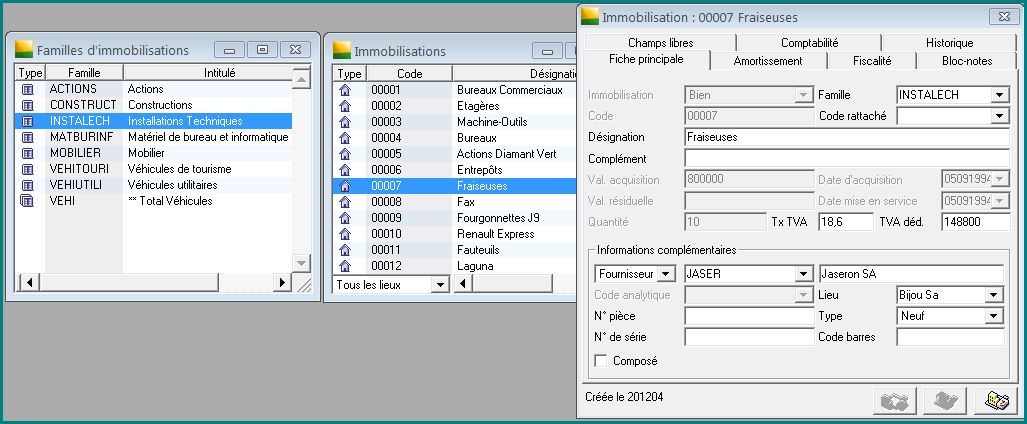Click the table icon beside the MOBILIER family
The image size is (1027, 424).
click(x=28, y=153)
